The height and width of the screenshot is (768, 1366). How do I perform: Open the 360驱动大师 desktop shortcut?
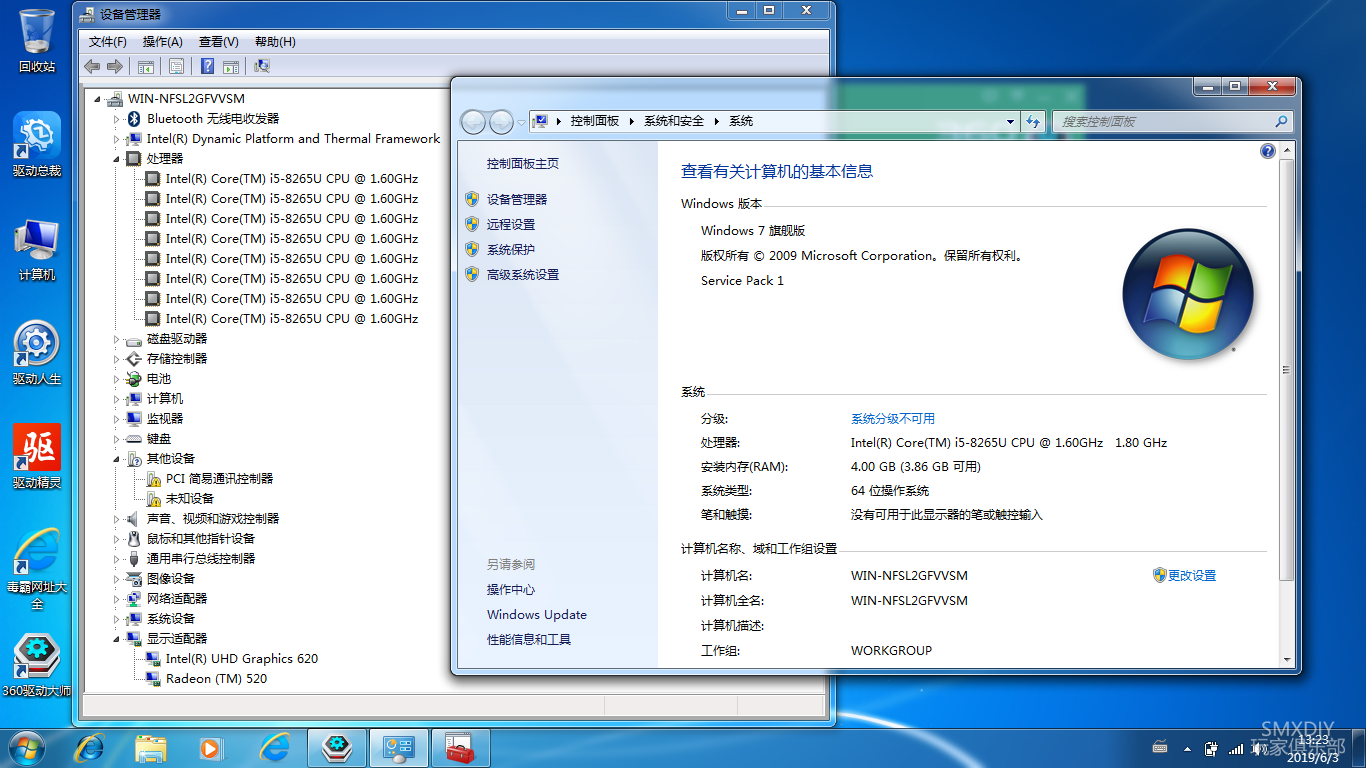click(x=37, y=665)
